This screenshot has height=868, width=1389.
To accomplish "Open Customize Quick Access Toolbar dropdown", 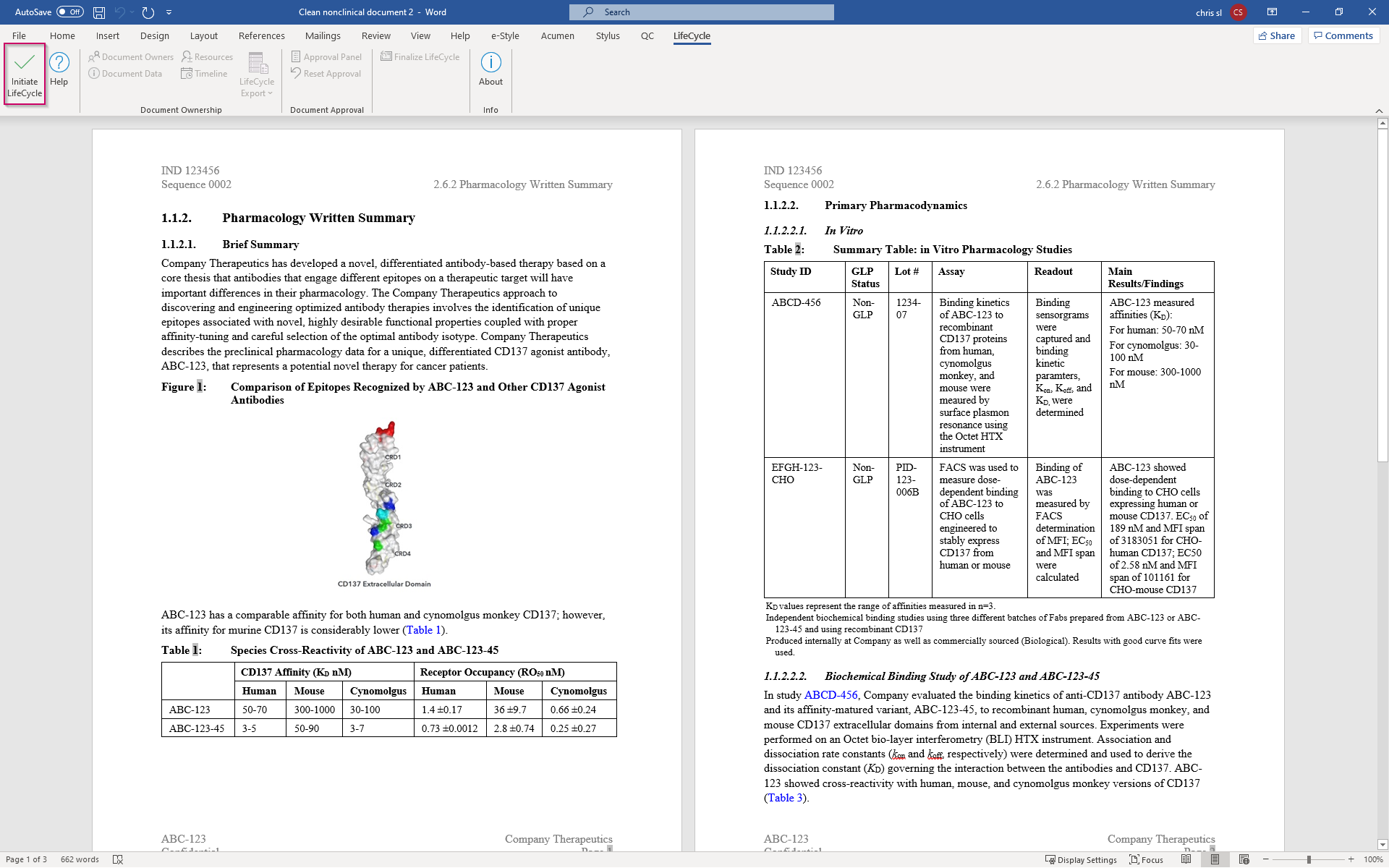I will click(169, 12).
